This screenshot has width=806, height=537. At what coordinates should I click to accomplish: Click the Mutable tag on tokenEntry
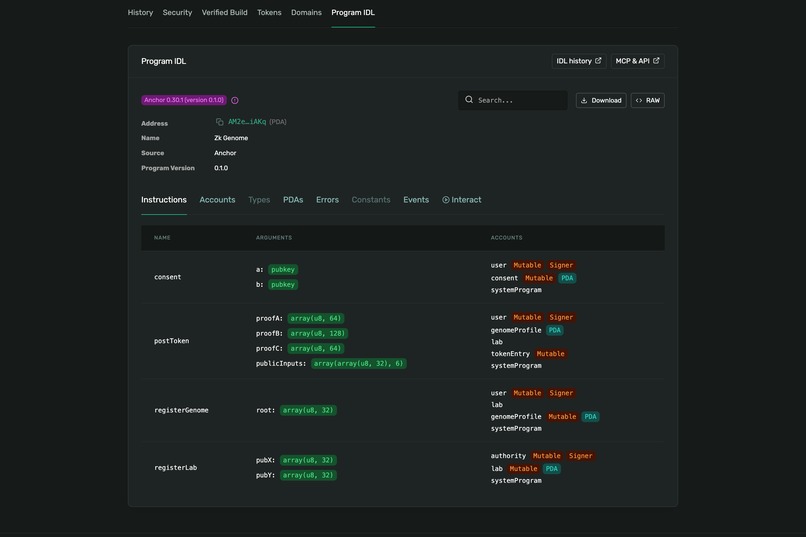(x=551, y=354)
